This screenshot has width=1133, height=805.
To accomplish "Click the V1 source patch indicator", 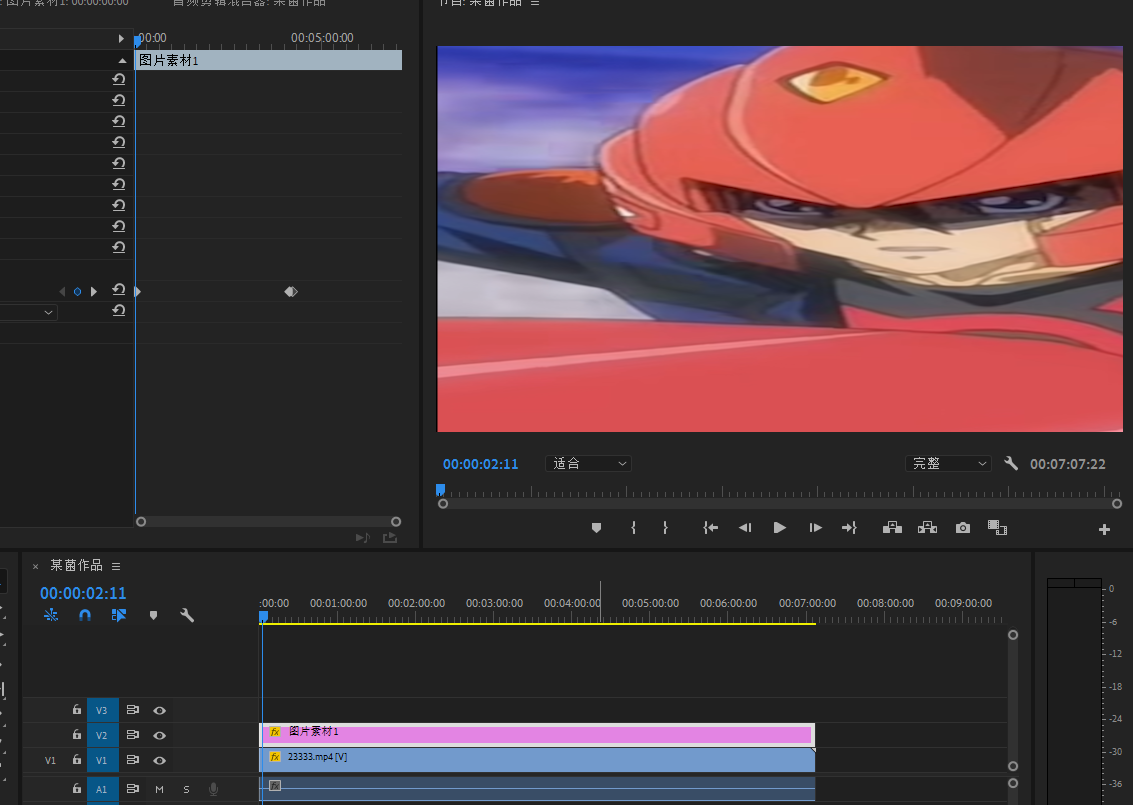I will coord(50,760).
